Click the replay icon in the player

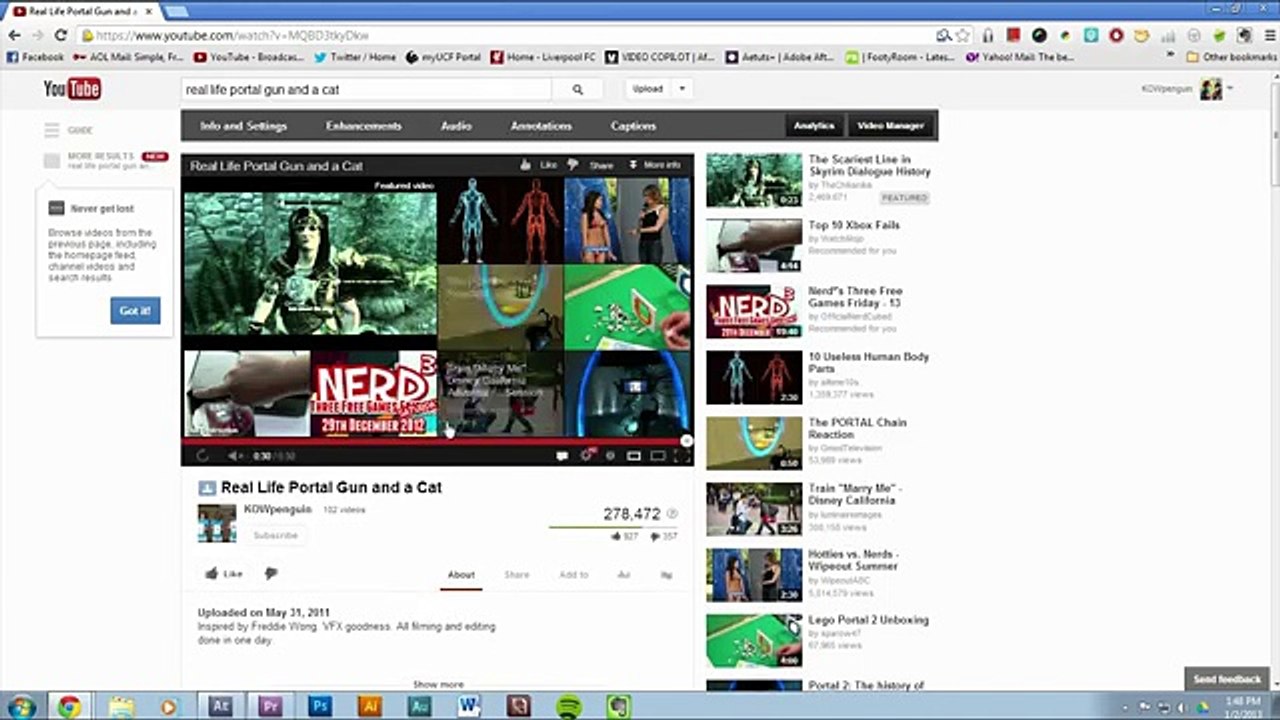202,456
